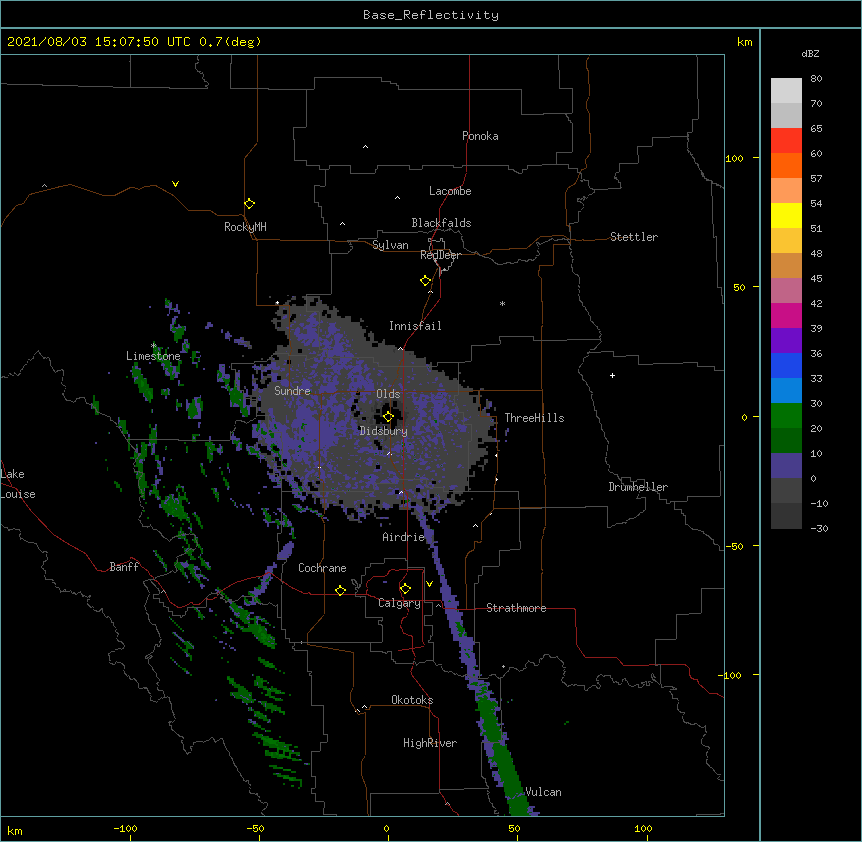Click the Limestone label
This screenshot has height=842, width=862.
153,356
